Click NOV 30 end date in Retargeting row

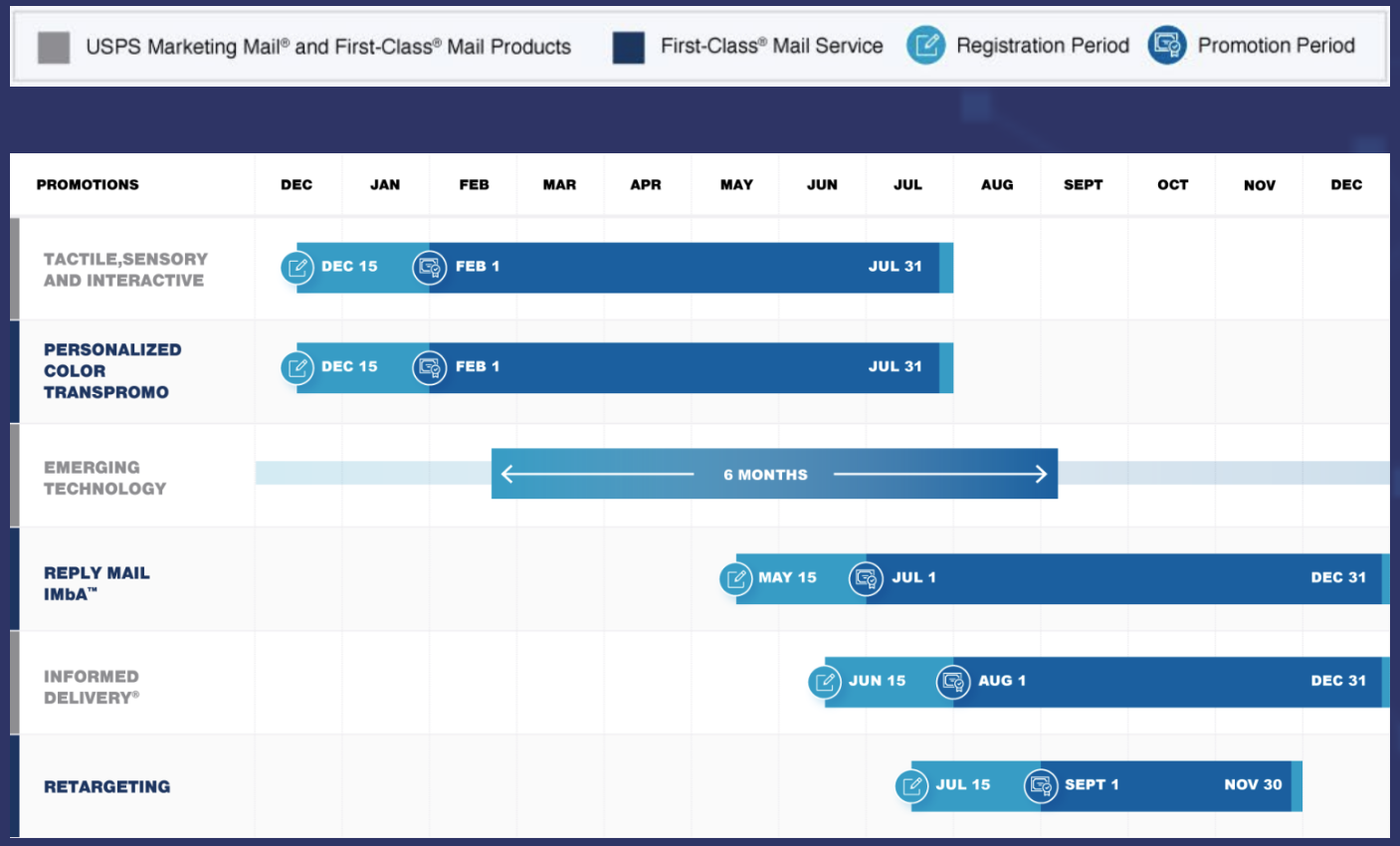pos(1253,784)
